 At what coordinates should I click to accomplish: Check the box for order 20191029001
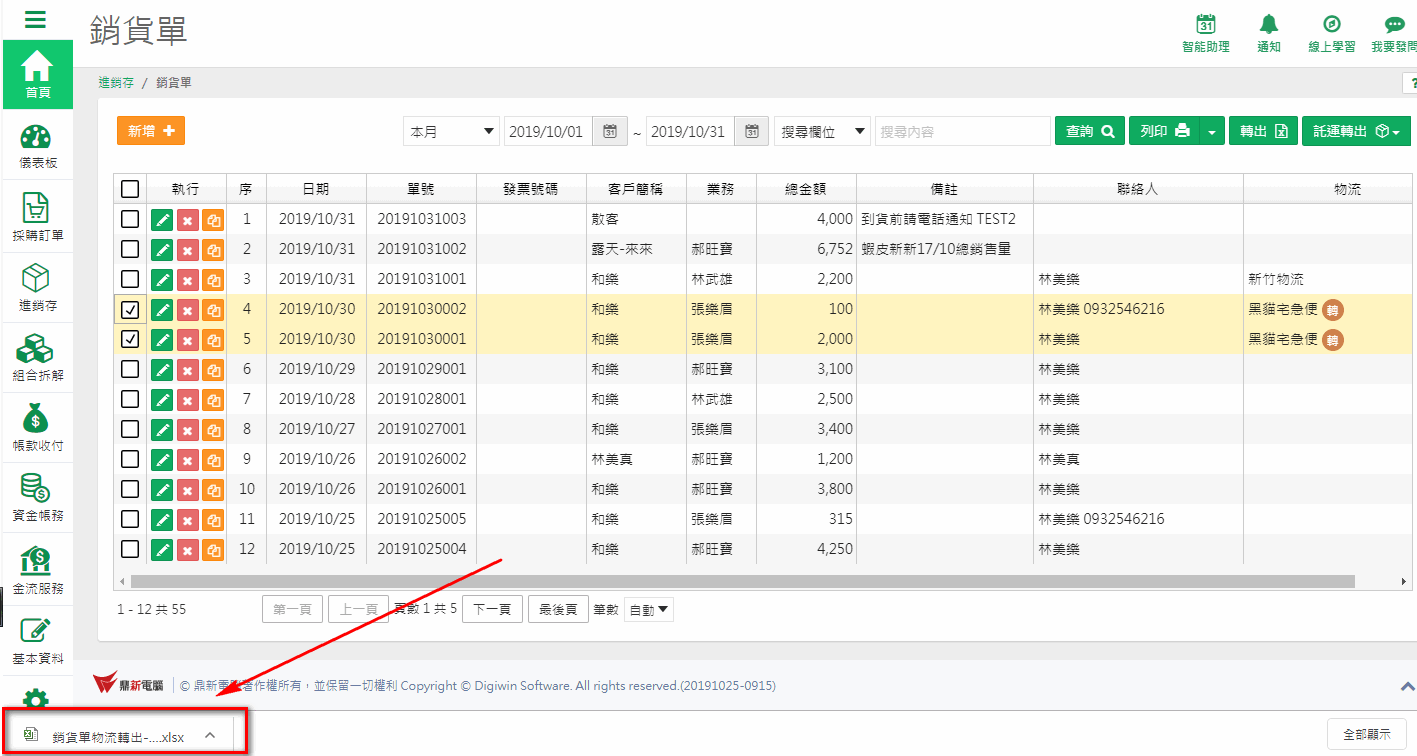130,369
